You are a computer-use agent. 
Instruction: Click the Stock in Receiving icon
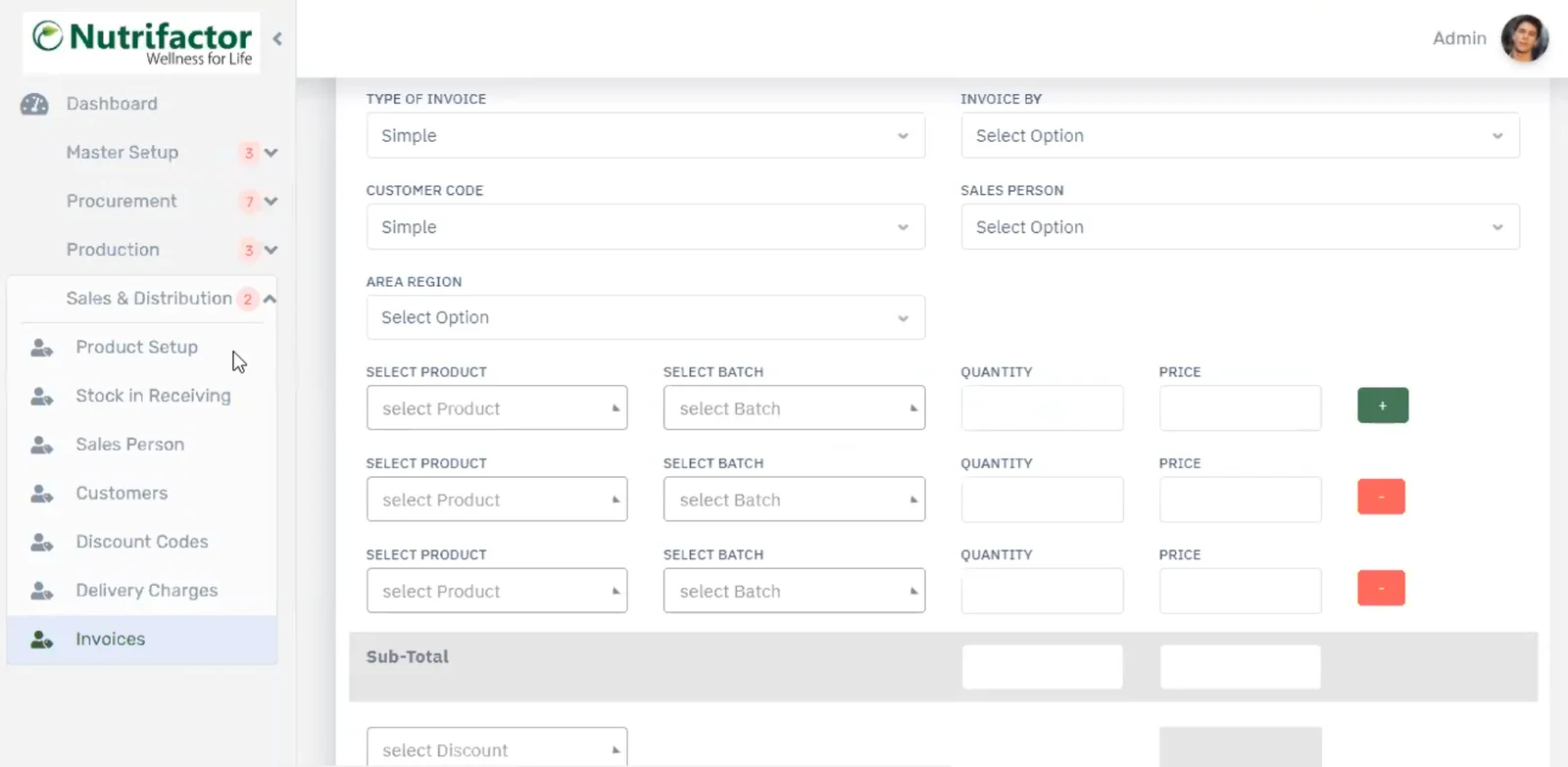click(41, 397)
